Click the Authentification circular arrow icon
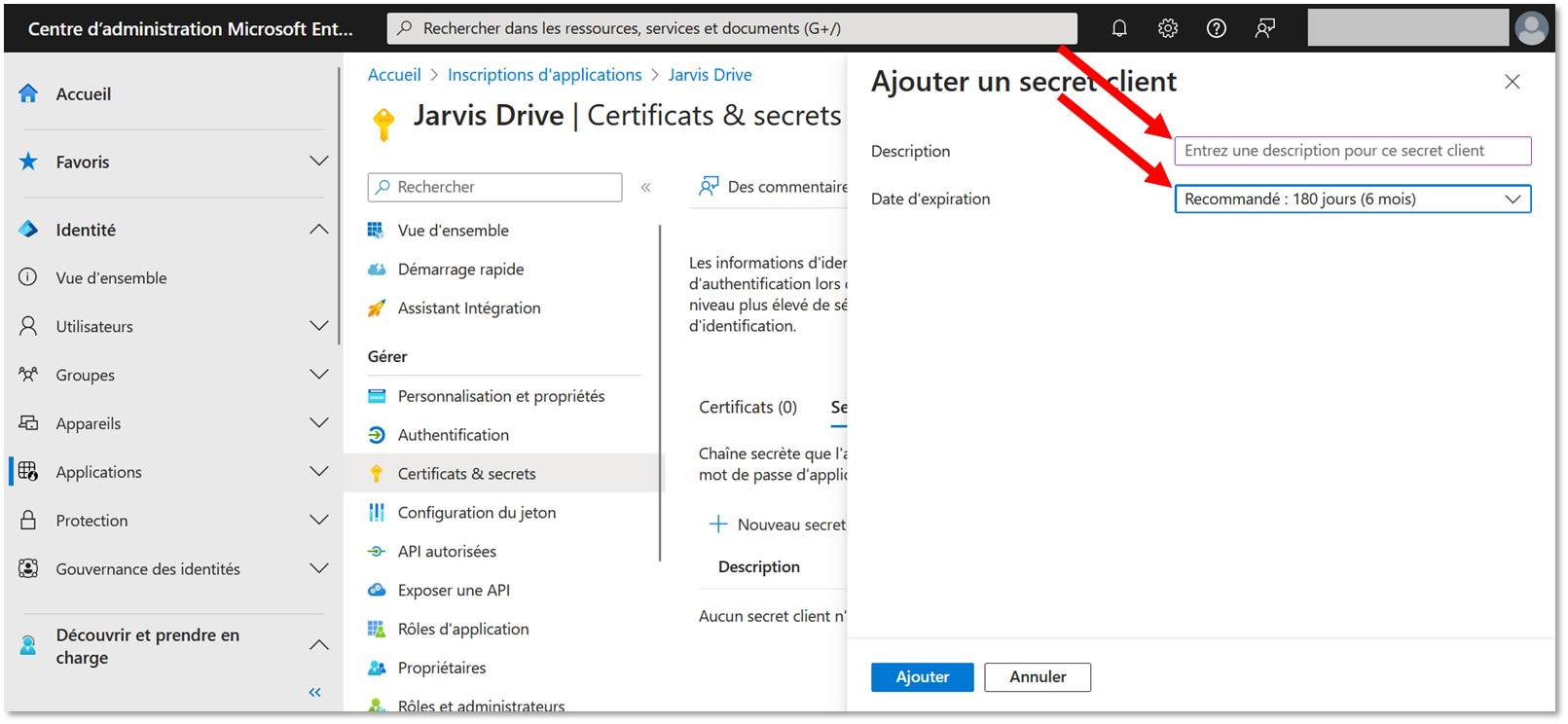The height and width of the screenshot is (724, 1568). point(377,435)
